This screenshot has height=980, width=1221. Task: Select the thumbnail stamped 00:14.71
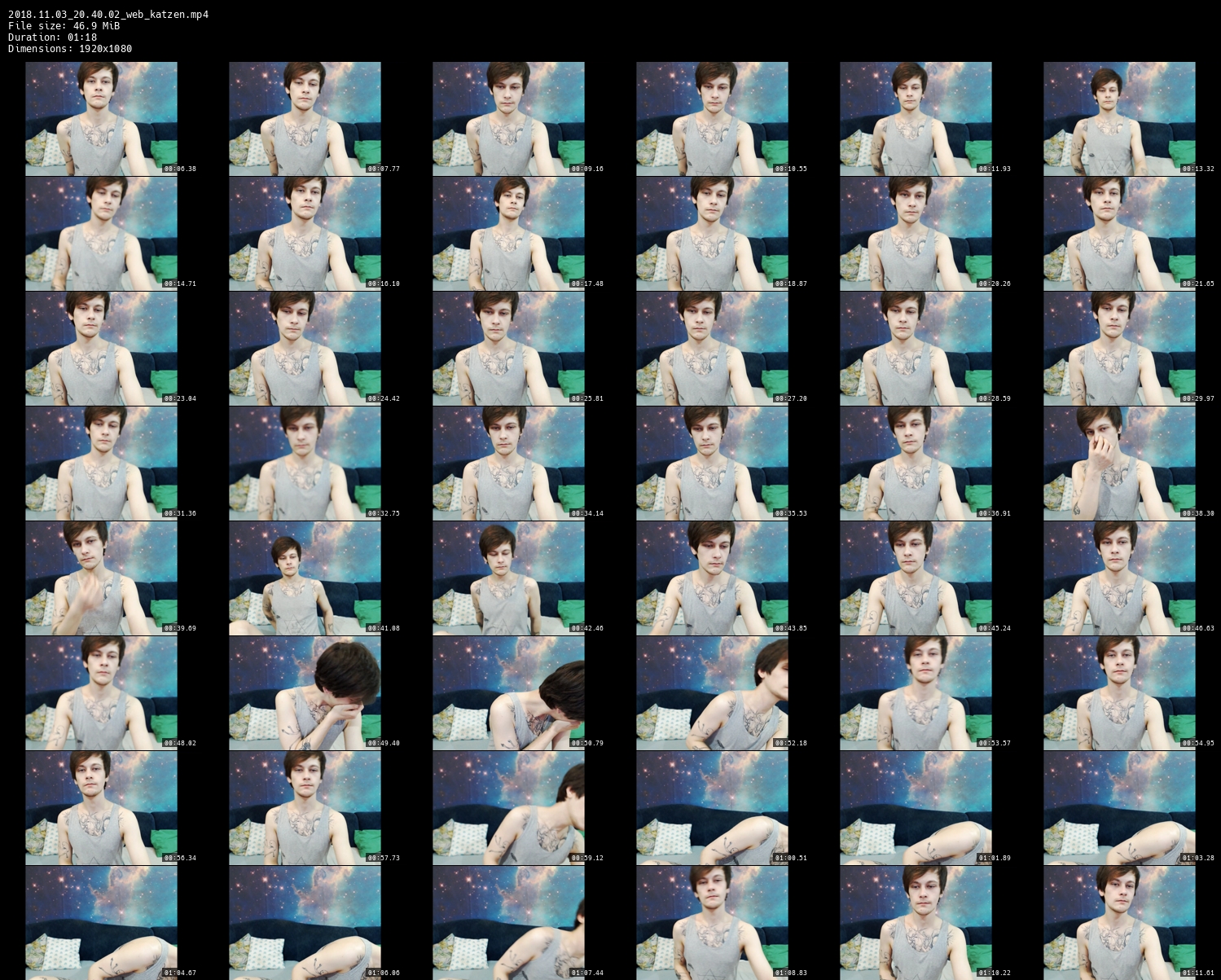(101, 234)
